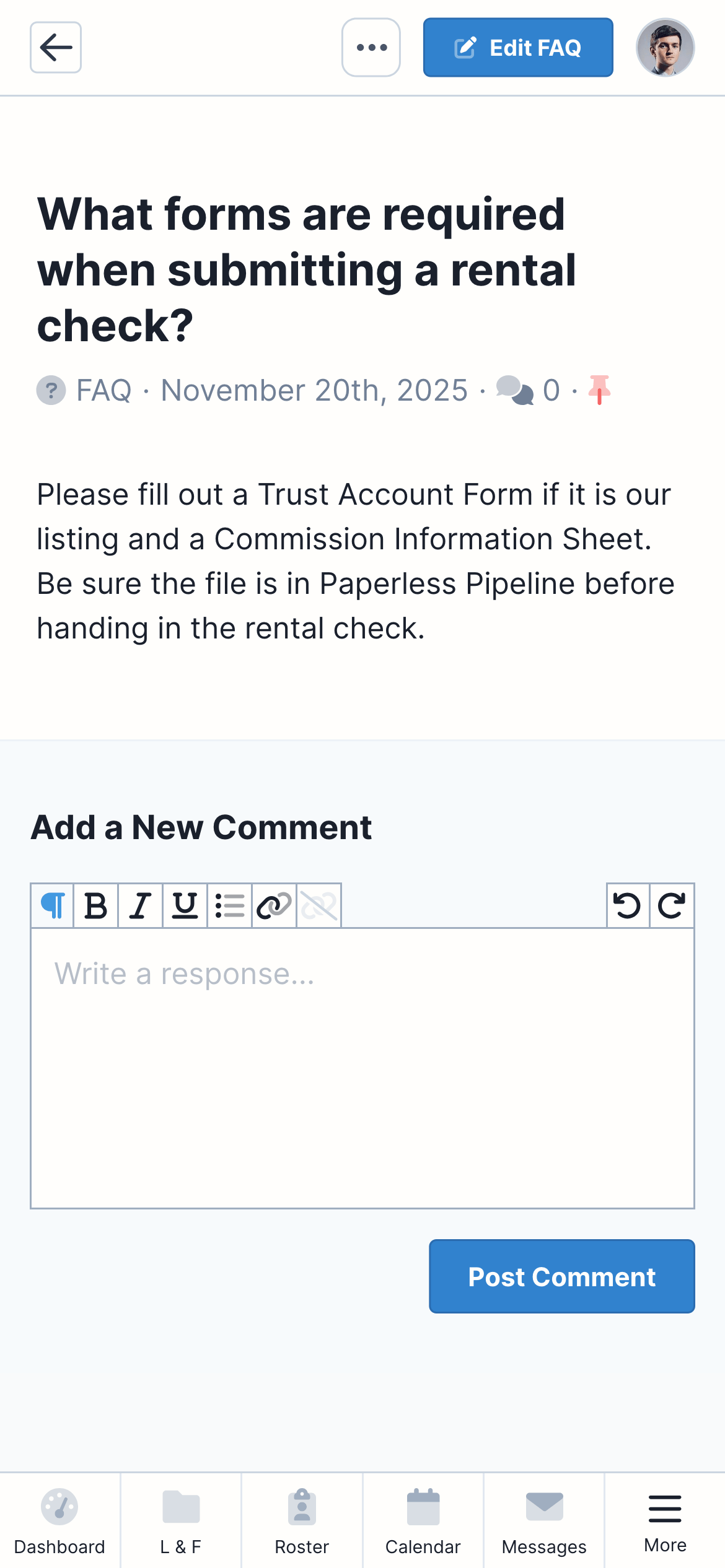Click the red pin icon
This screenshot has height=1568, width=725.
click(599, 390)
